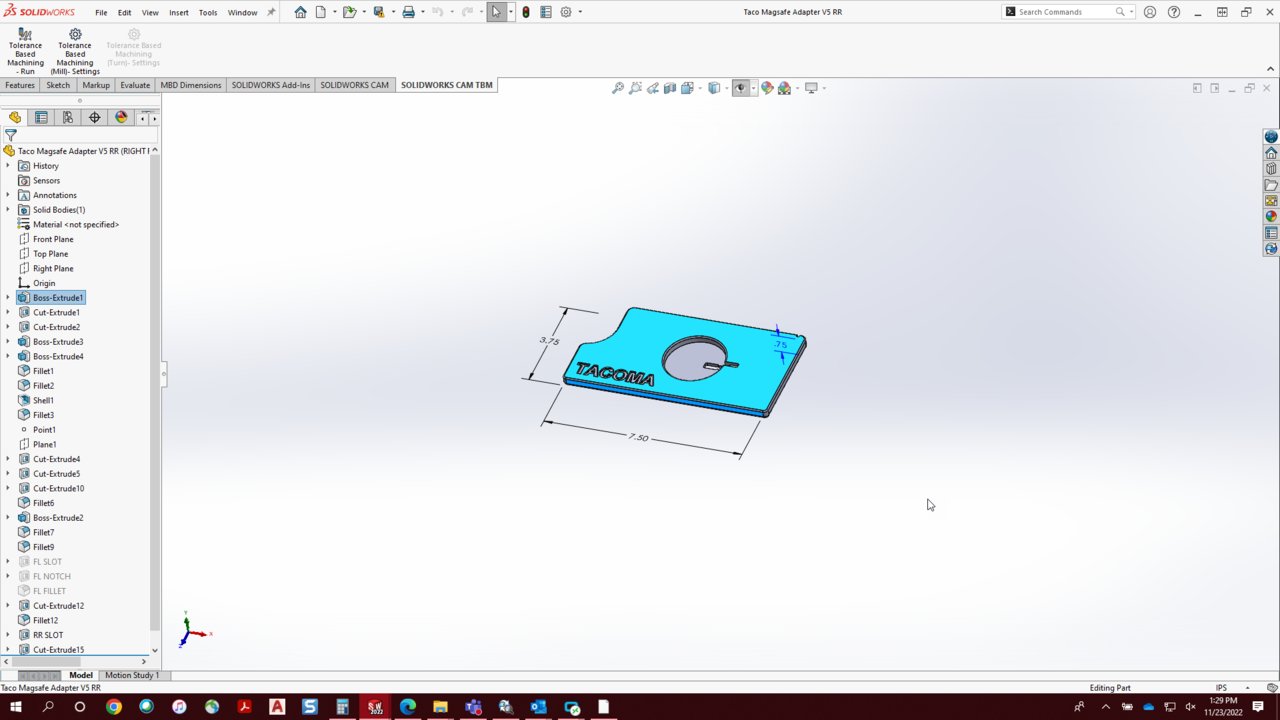Switch to the Sketch tab
This screenshot has width=1280, height=720.
(x=58, y=85)
